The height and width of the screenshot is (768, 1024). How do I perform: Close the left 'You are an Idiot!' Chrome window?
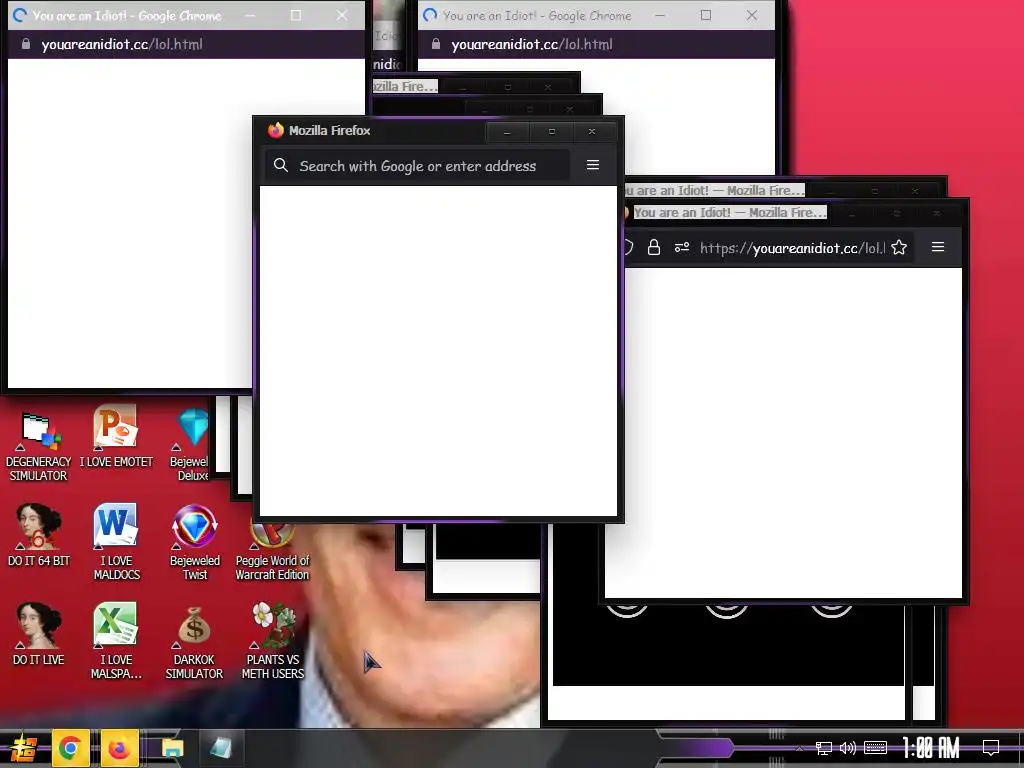pyautogui.click(x=342, y=15)
